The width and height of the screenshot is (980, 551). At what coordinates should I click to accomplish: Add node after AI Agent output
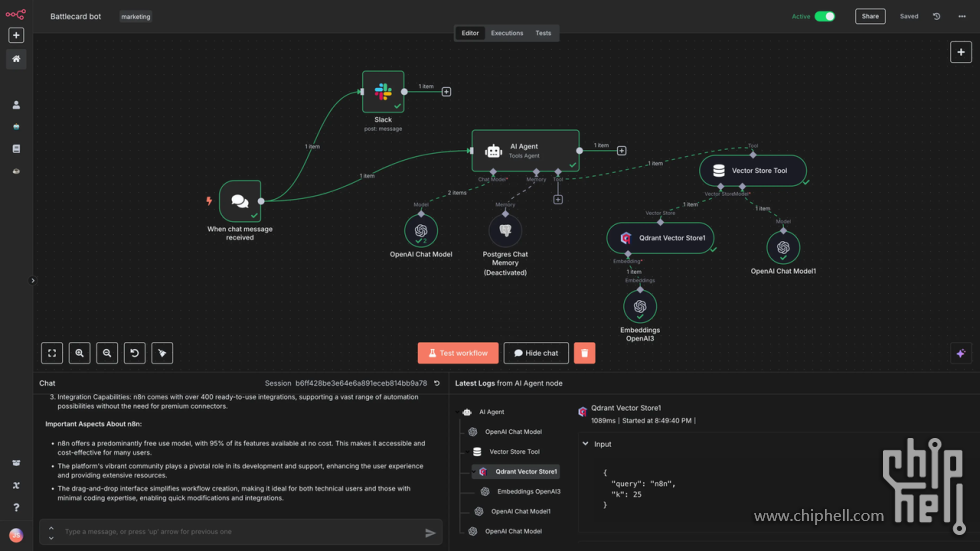tap(621, 151)
